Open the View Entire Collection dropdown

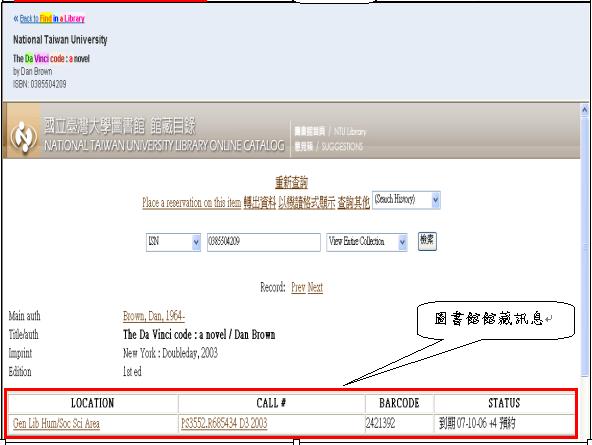pyautogui.click(x=367, y=242)
